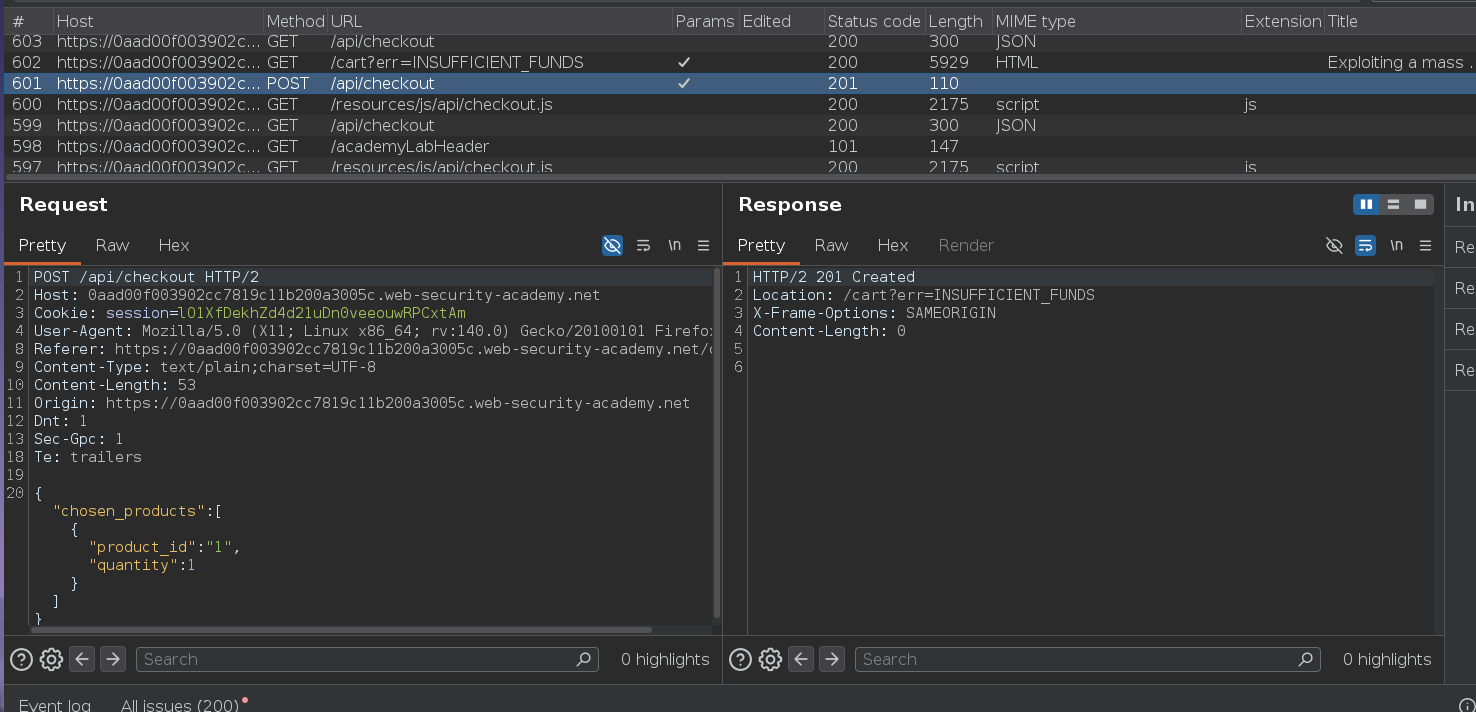The height and width of the screenshot is (712, 1476).
Task: Toggle hide non-printable characters in Response panel
Action: (x=1333, y=245)
